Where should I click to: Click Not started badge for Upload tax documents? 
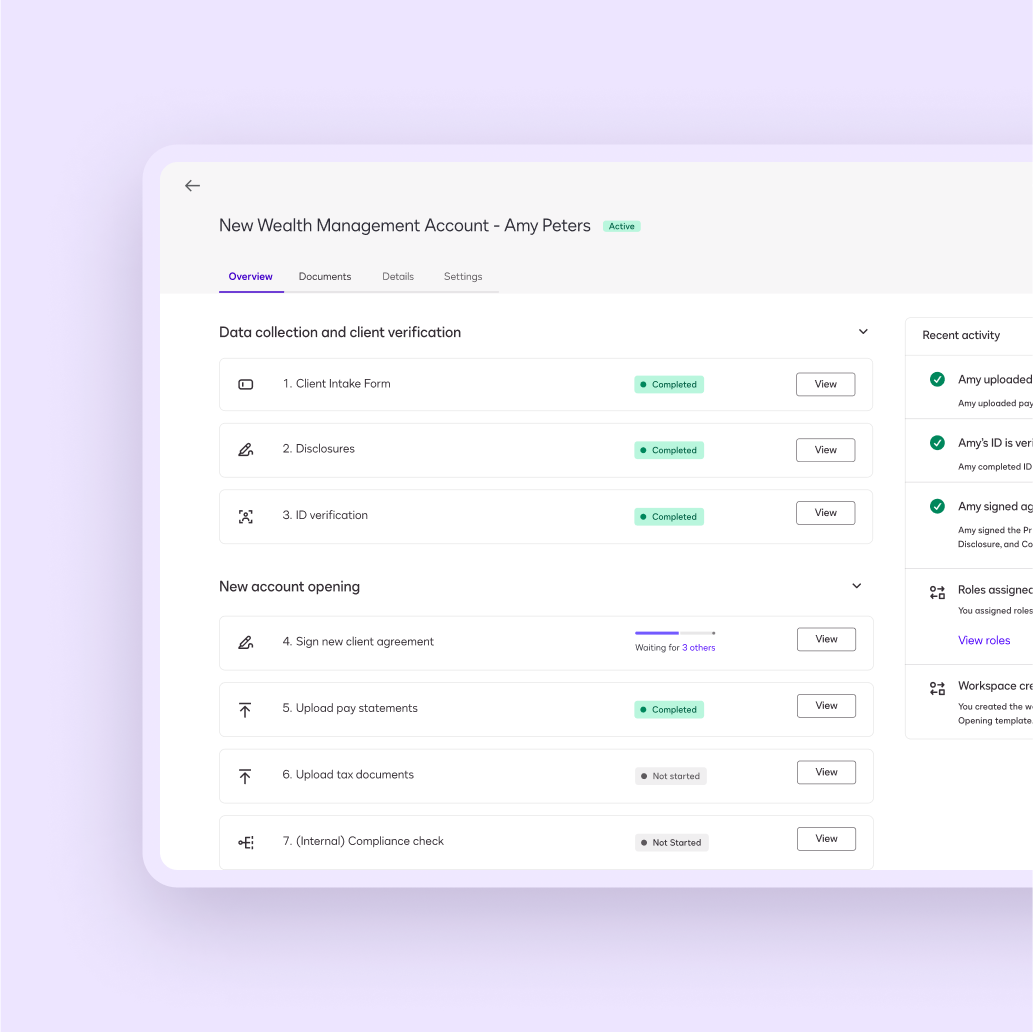point(671,776)
